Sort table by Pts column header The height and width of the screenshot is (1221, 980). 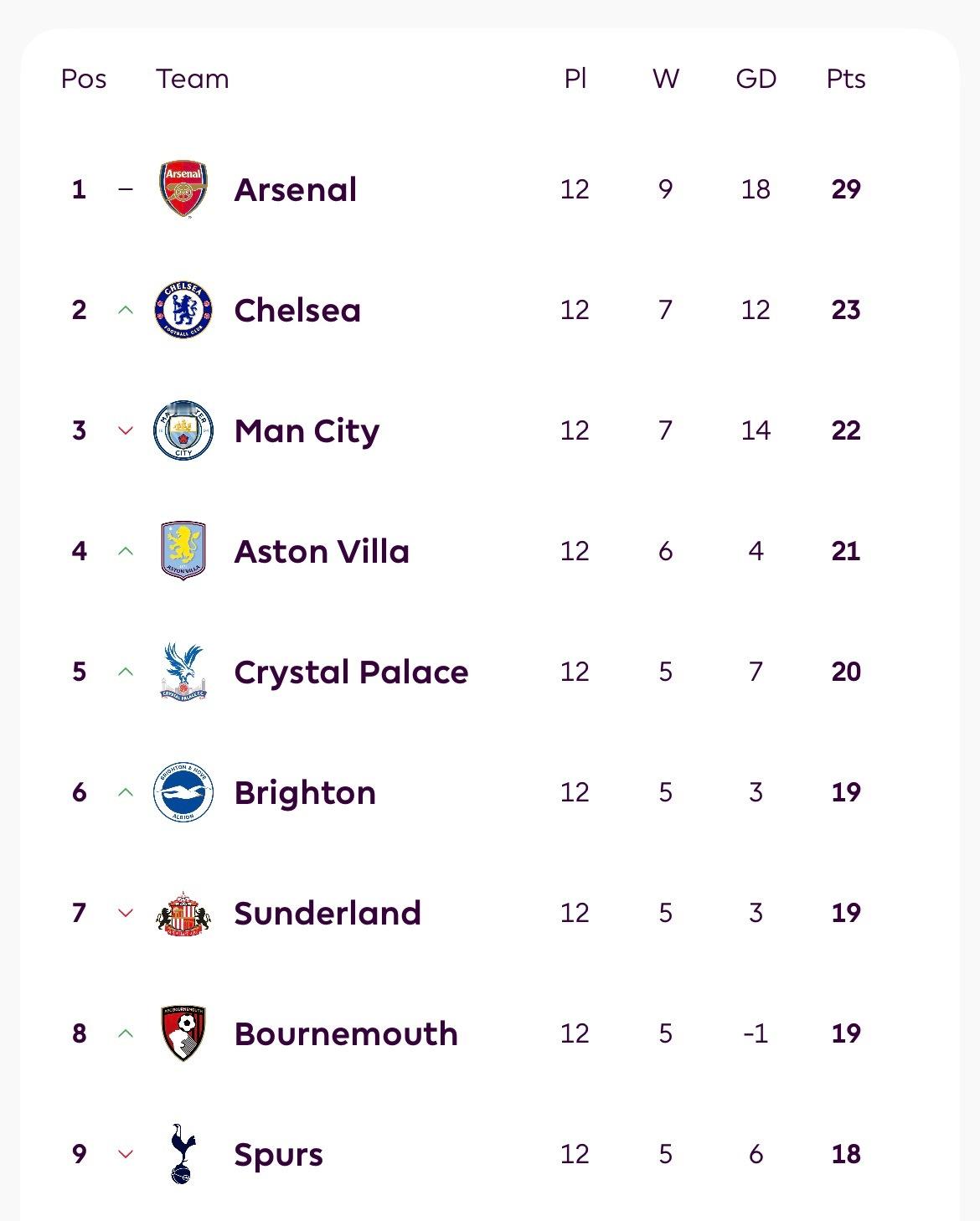coord(845,79)
